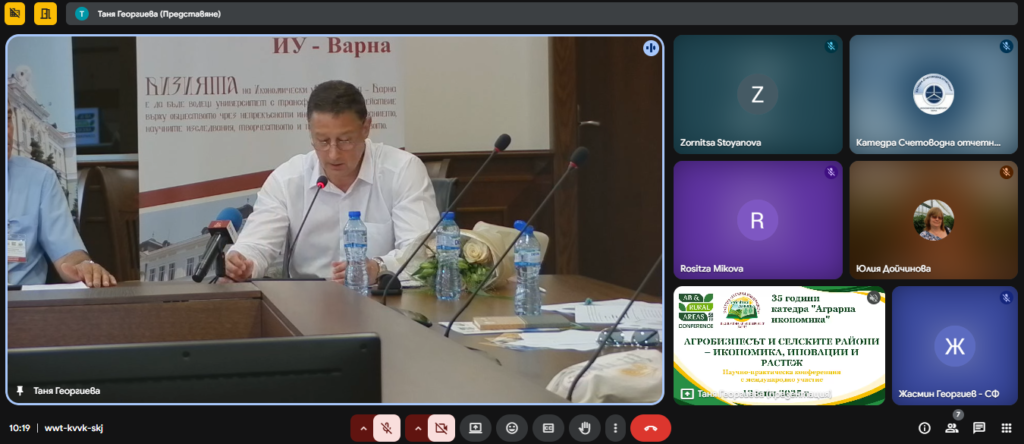Screen dimensions: 1024x444
Task: Unmute the microphone
Action: tap(388, 428)
